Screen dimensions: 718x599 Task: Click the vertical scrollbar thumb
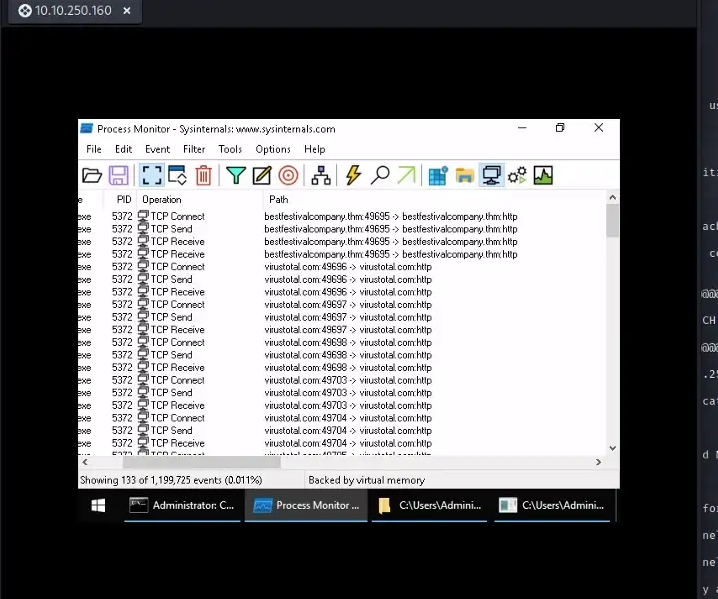pos(613,221)
